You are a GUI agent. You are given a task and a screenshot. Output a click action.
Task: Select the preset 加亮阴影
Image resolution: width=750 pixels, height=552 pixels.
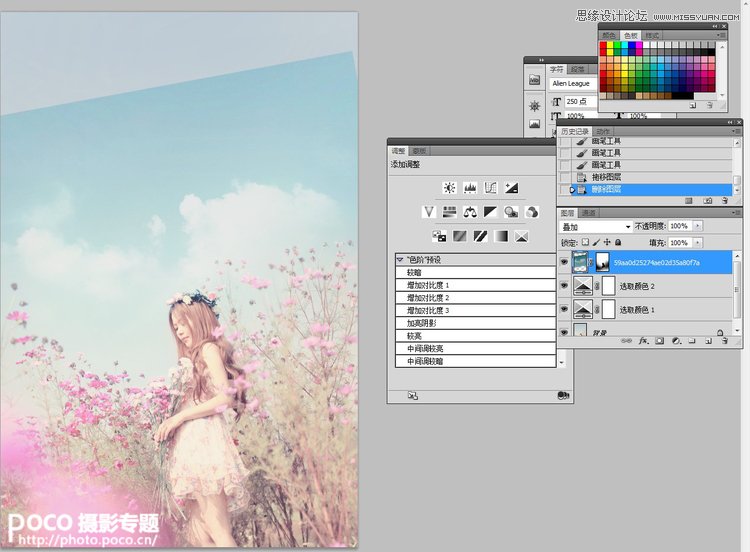click(x=476, y=323)
